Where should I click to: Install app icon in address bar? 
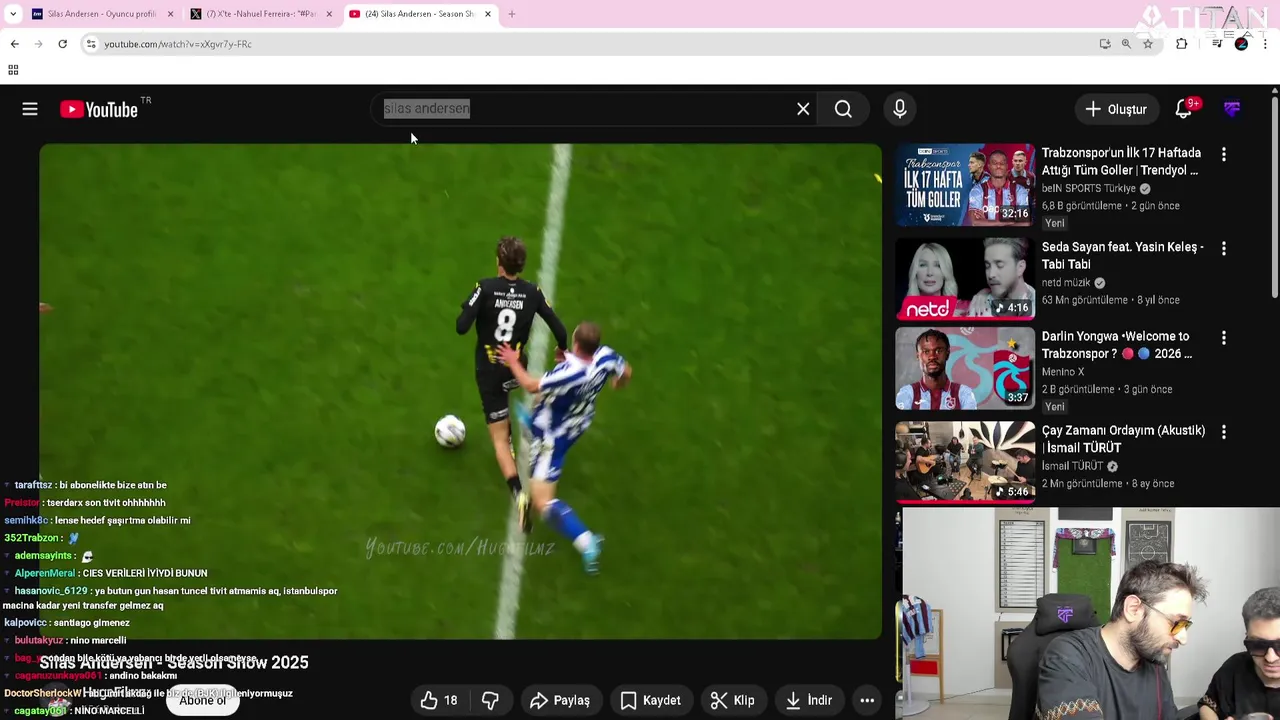(1105, 44)
